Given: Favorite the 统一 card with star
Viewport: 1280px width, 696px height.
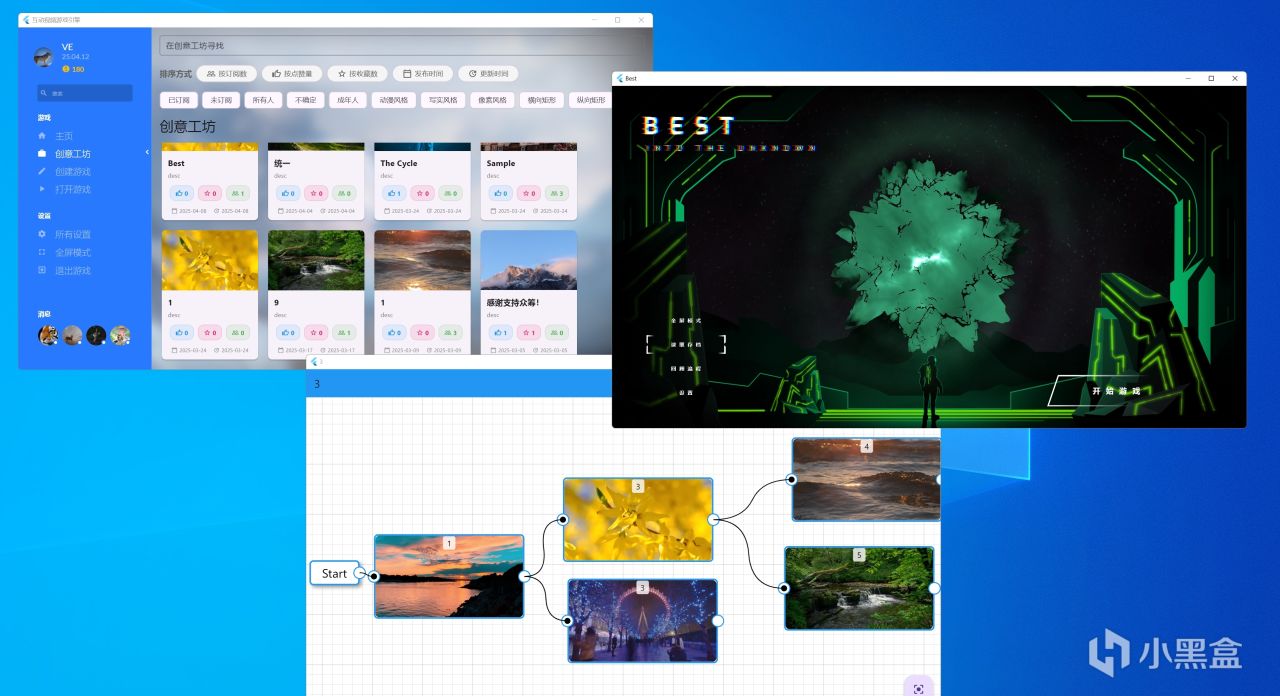Looking at the screenshot, I should click(316, 193).
